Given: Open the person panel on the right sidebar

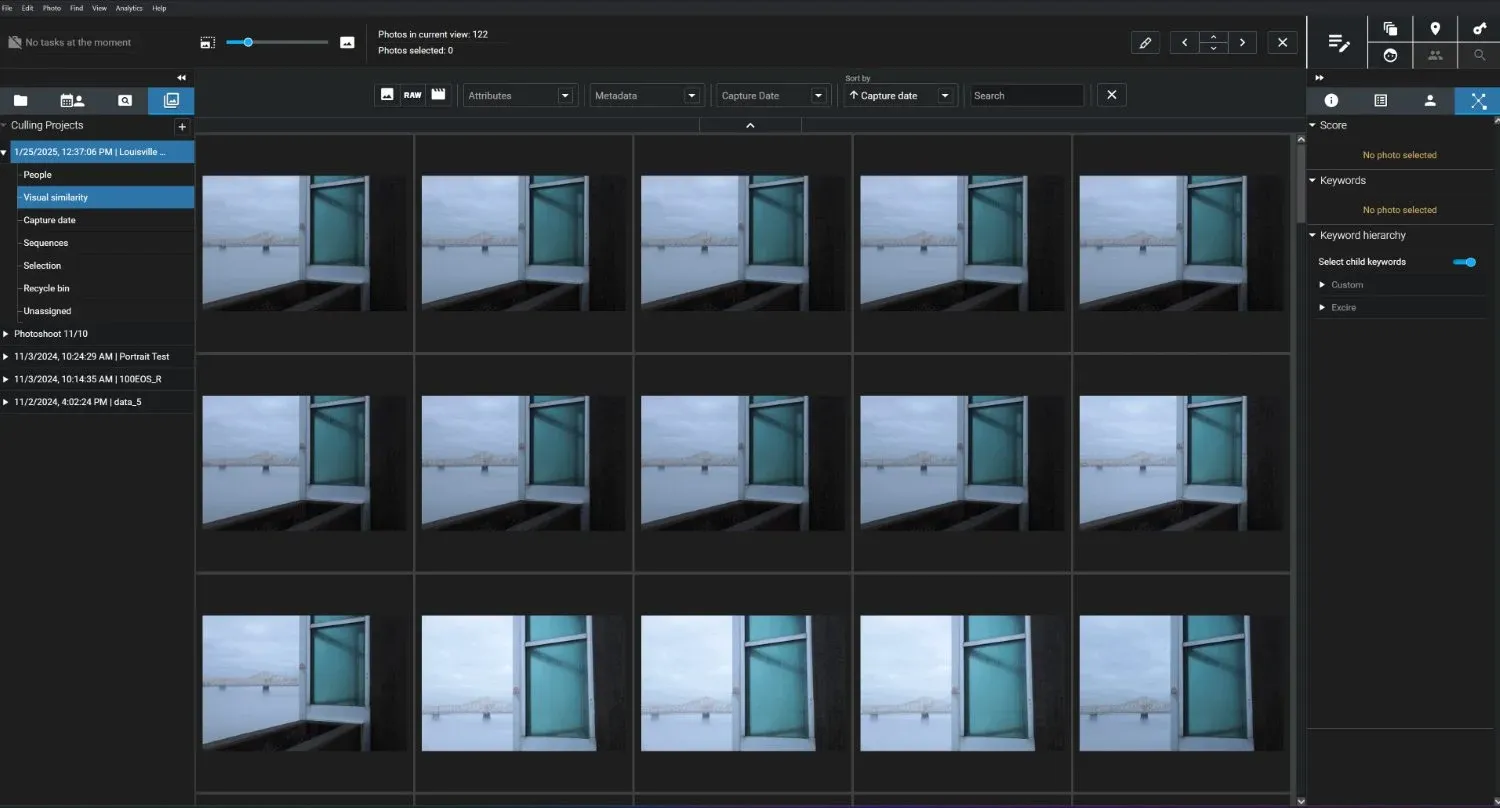Looking at the screenshot, I should coord(1430,100).
